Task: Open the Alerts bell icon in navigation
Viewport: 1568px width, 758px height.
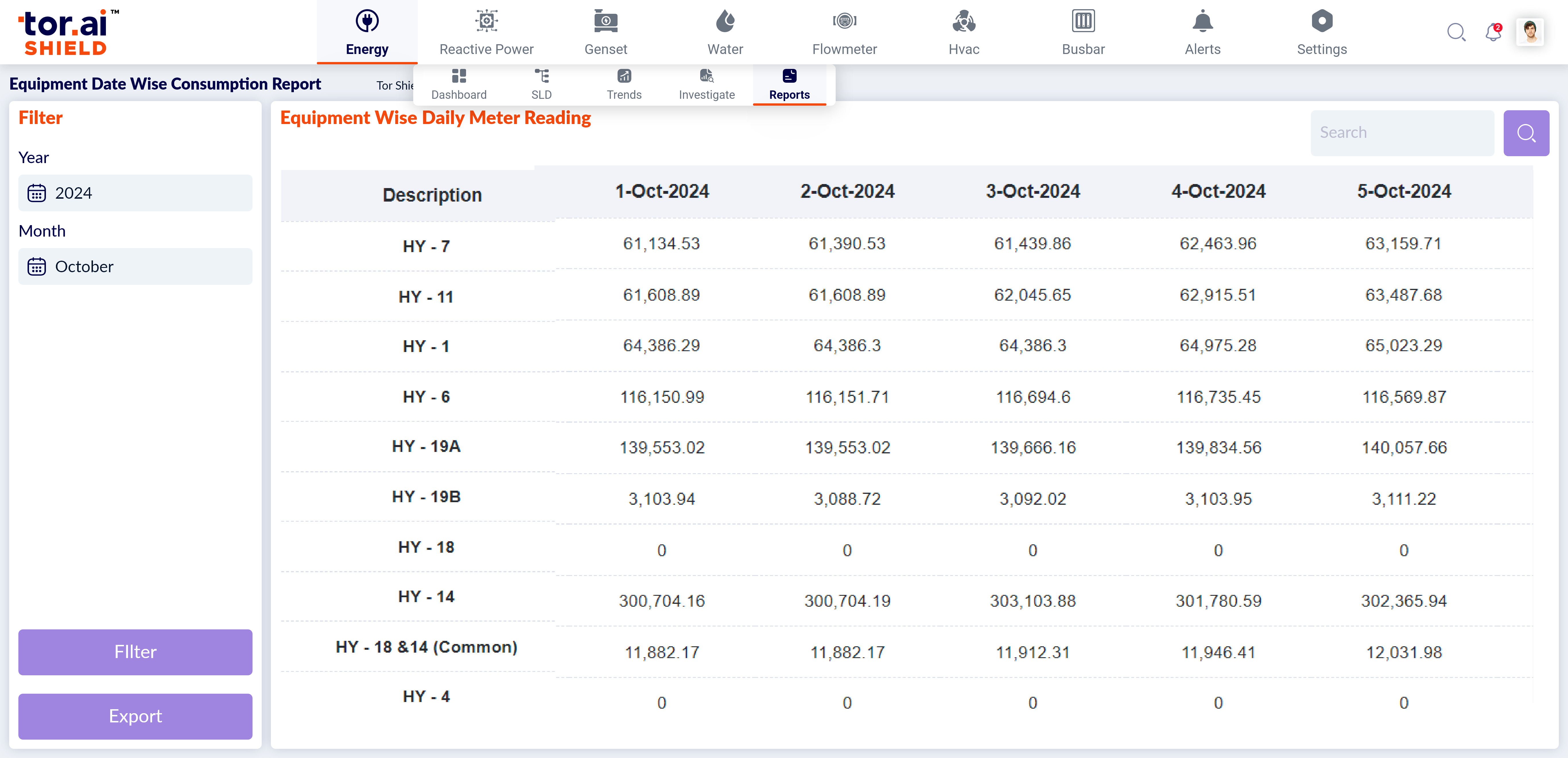Action: (1202, 21)
